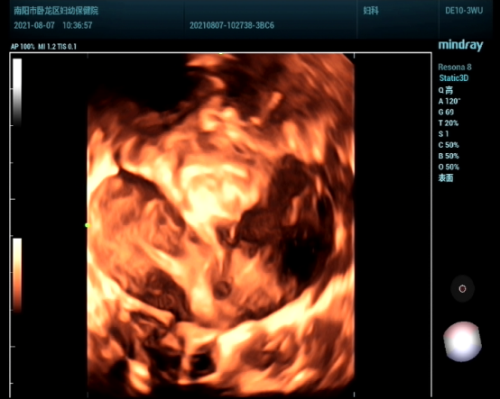500x399 pixels.
Task: Click the round probe marker icon
Action: click(462, 289)
